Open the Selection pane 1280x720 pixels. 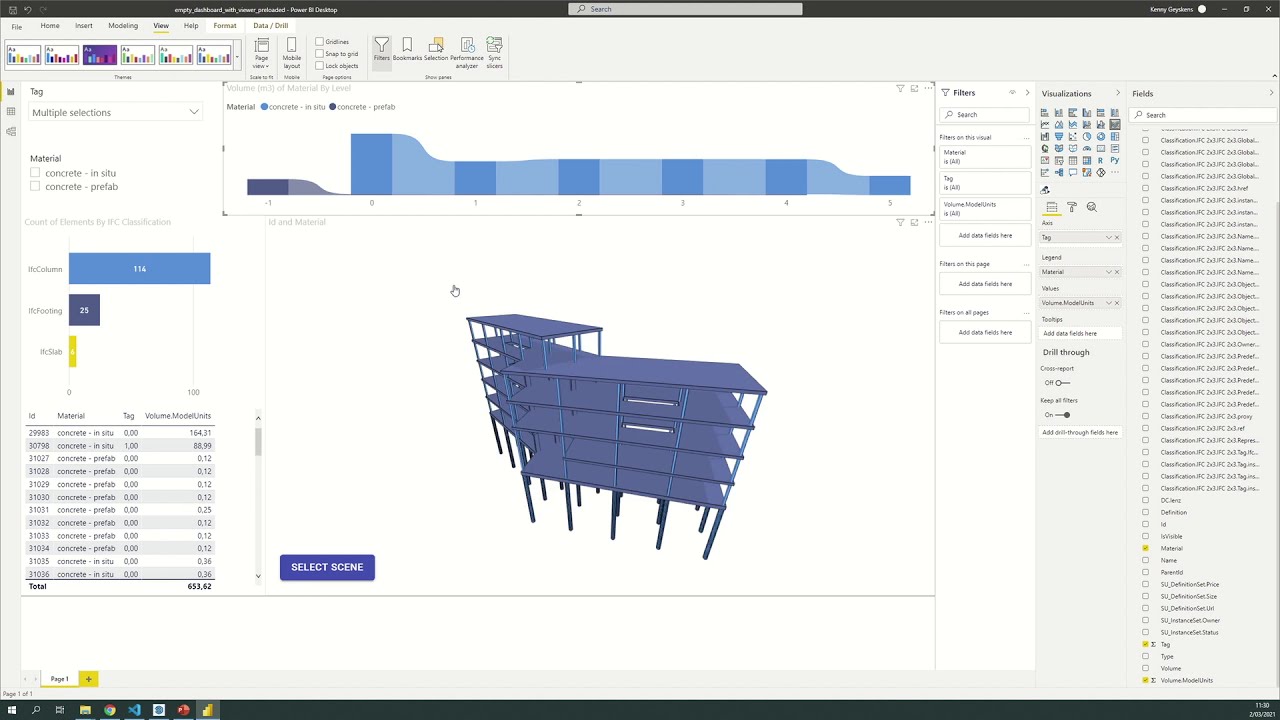tap(436, 50)
